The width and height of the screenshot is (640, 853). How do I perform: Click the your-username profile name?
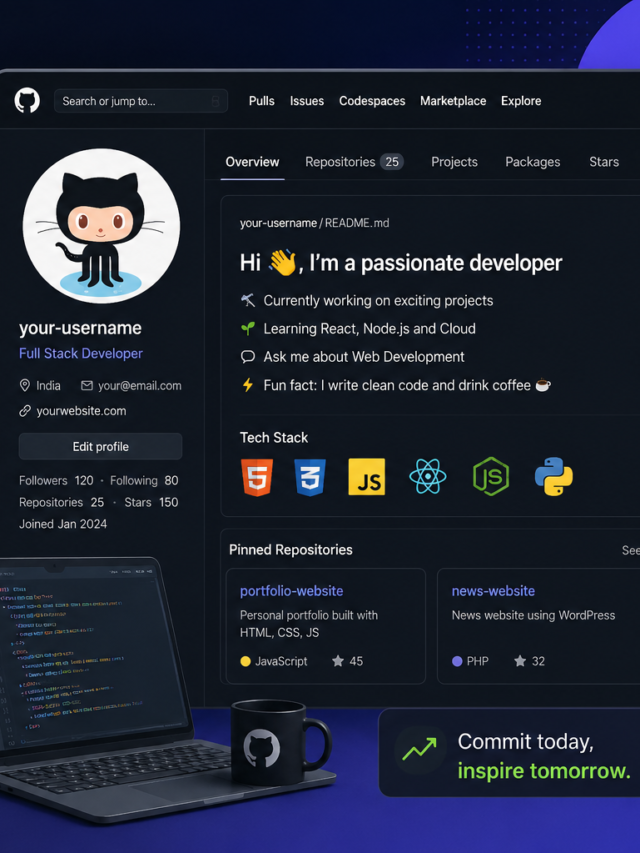(x=81, y=328)
